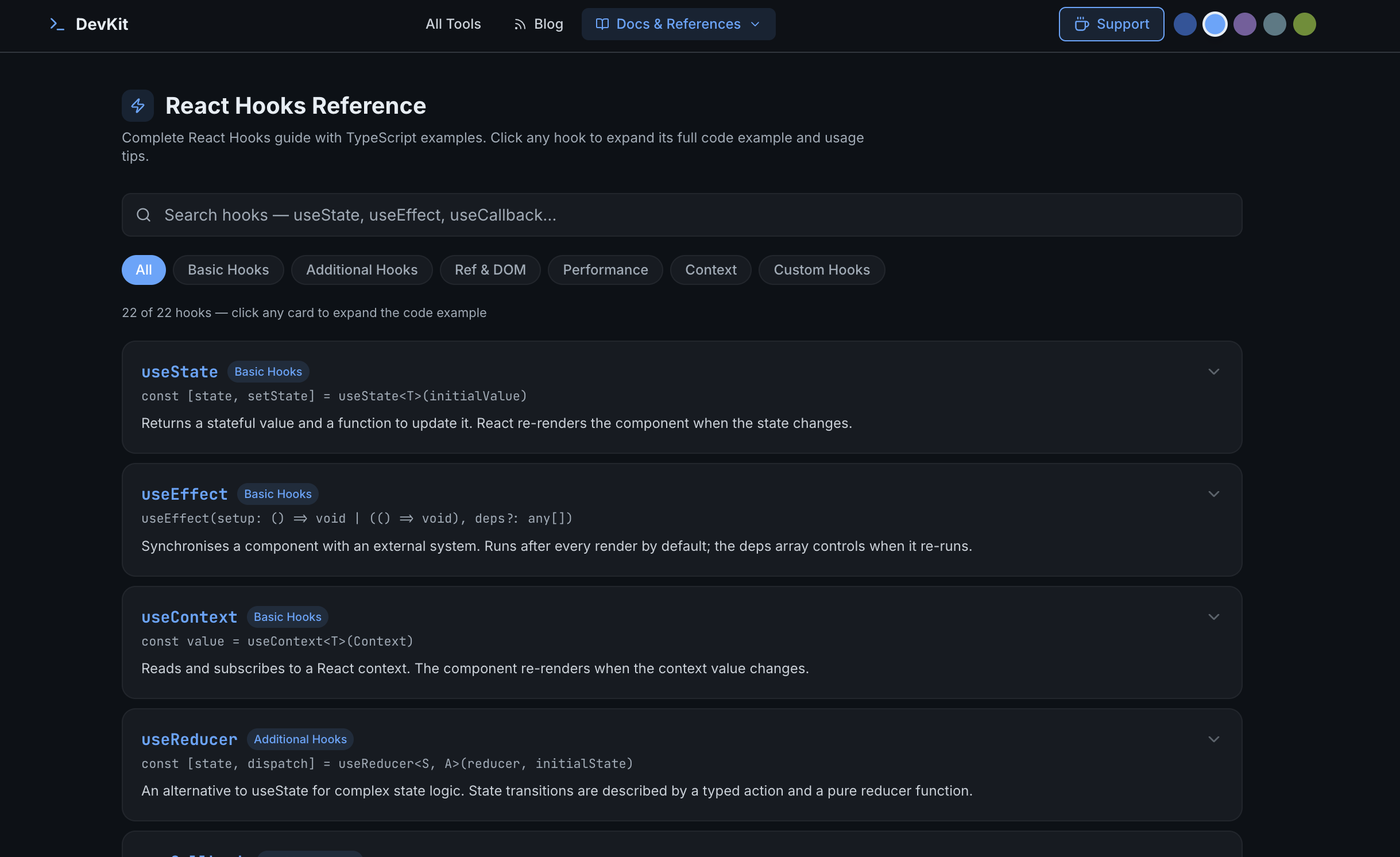Click the coffee cup Support icon

pos(1081,24)
